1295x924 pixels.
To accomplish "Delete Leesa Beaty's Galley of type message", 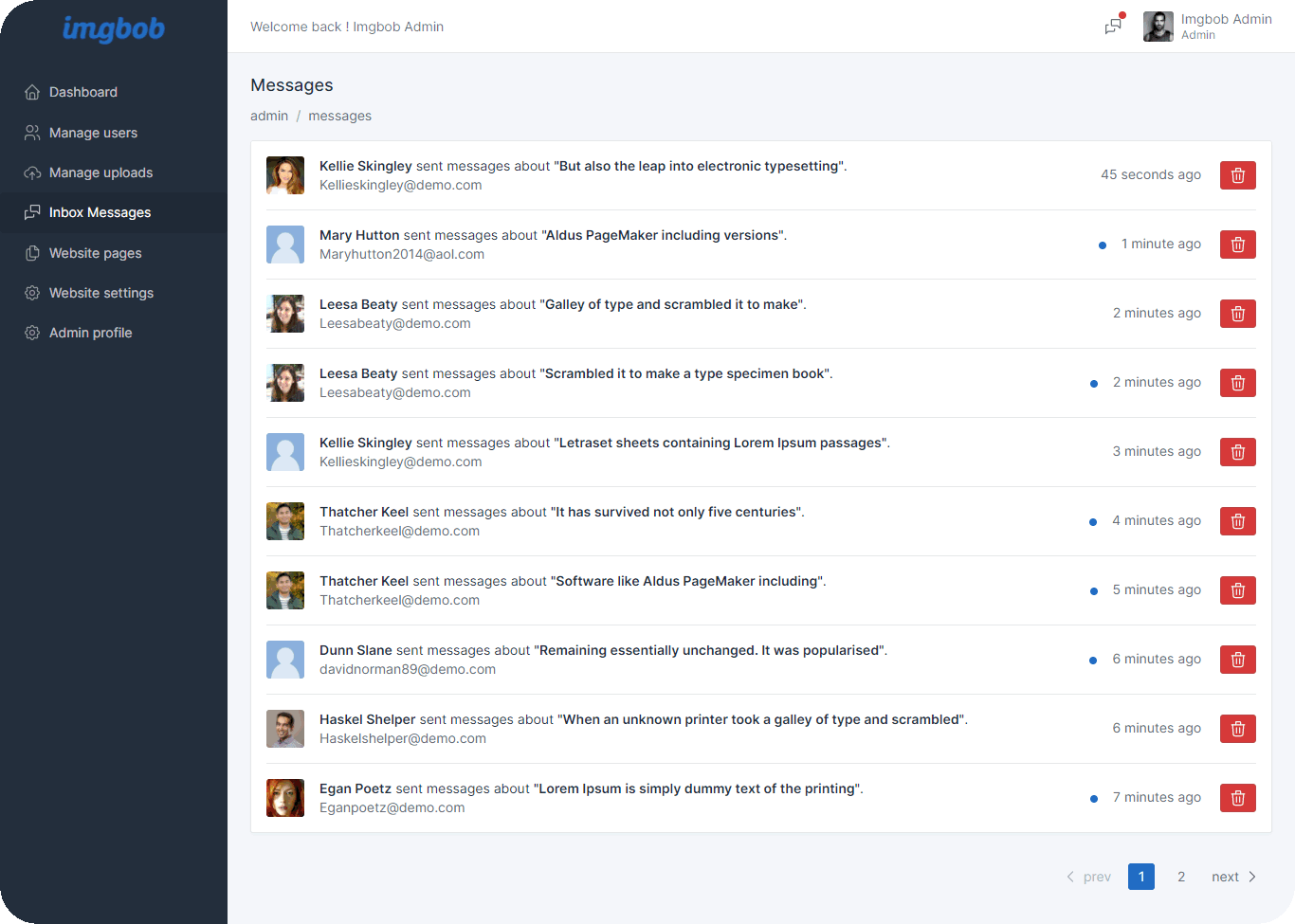I will (1238, 314).
